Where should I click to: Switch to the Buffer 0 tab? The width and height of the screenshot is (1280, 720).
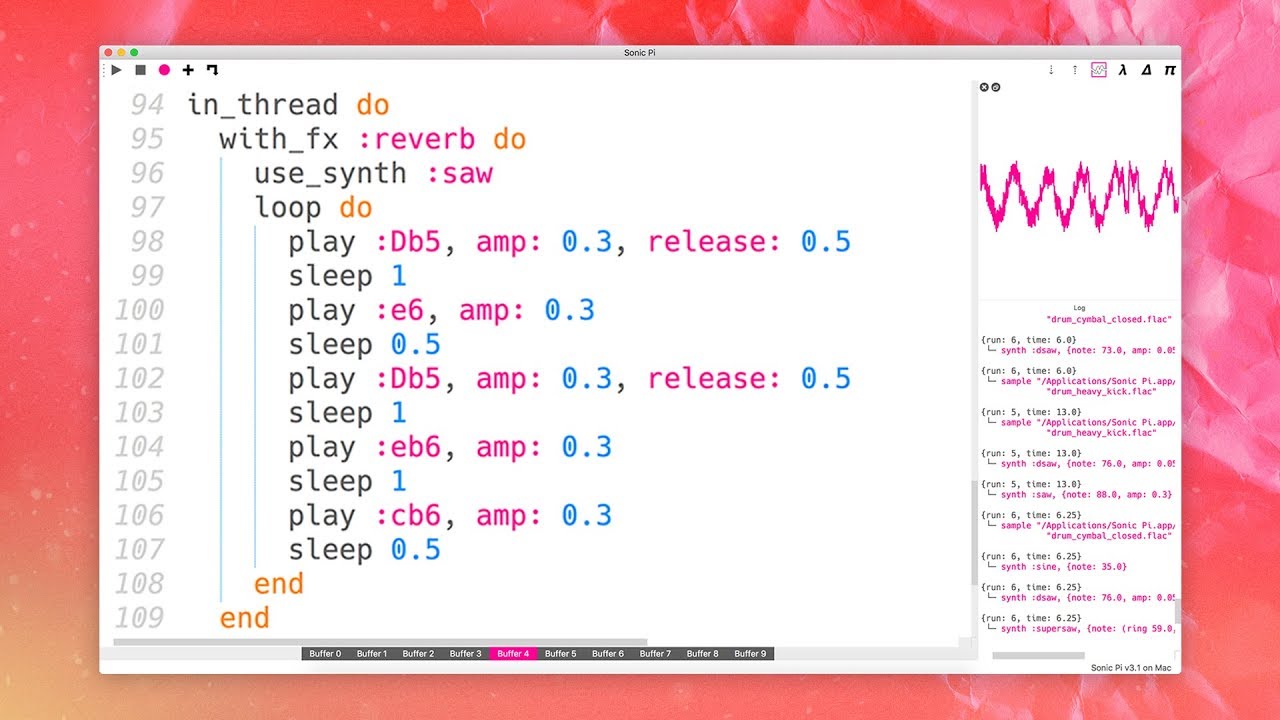325,654
